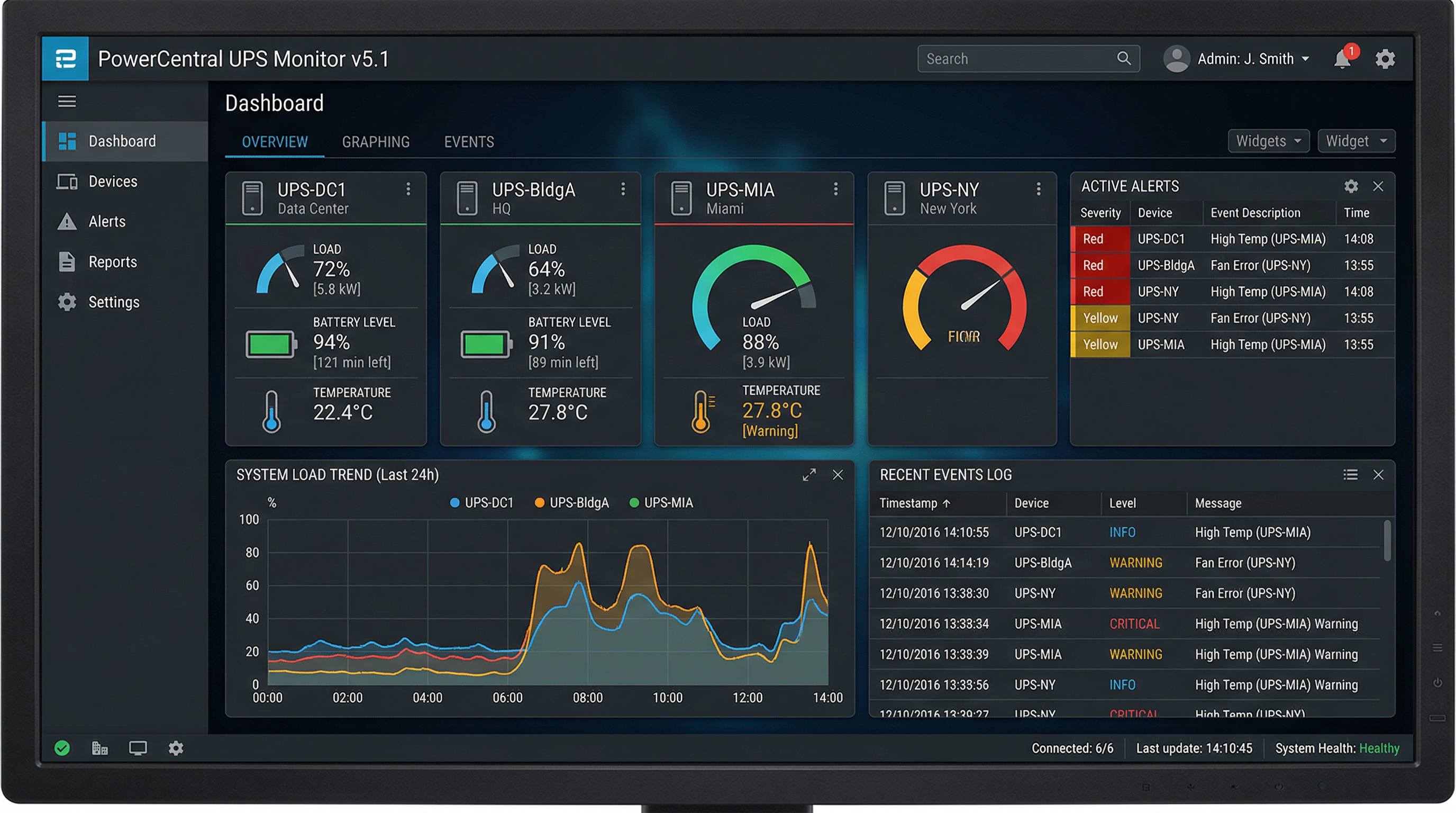Open the UPS-DC1 card three-dot menu
1456x813 pixels.
[407, 189]
